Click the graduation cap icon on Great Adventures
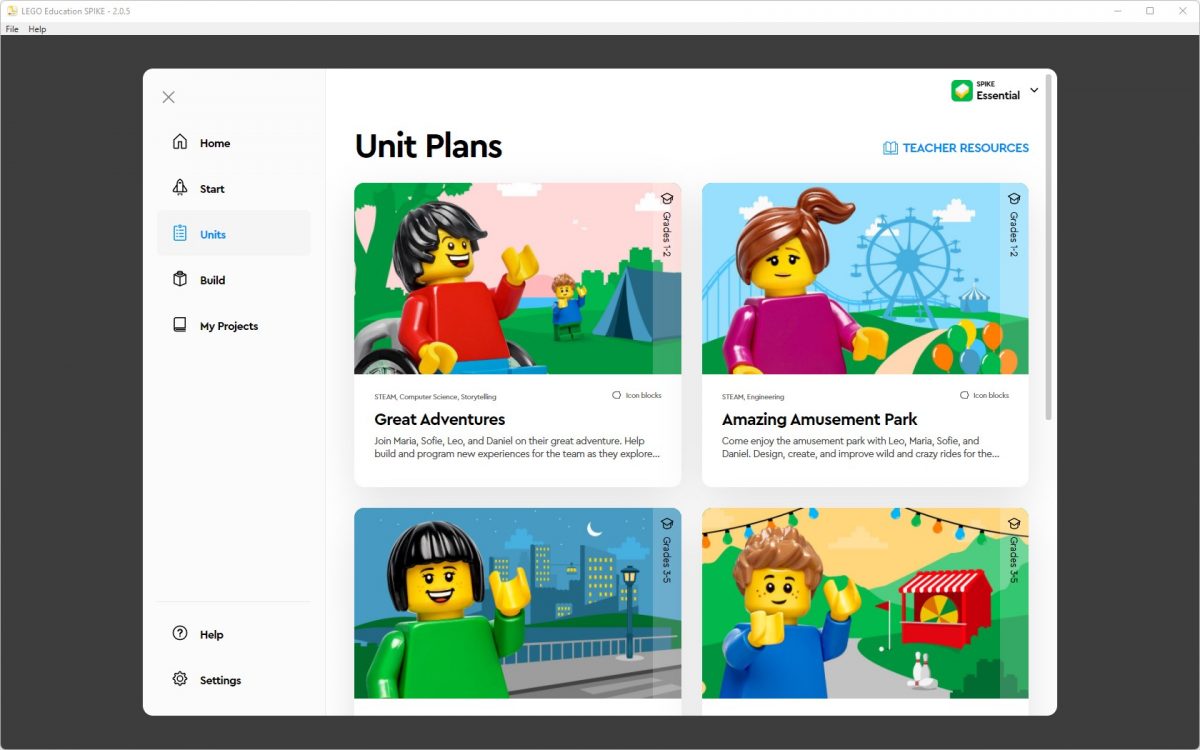Image resolution: width=1200 pixels, height=750 pixels. 666,198
